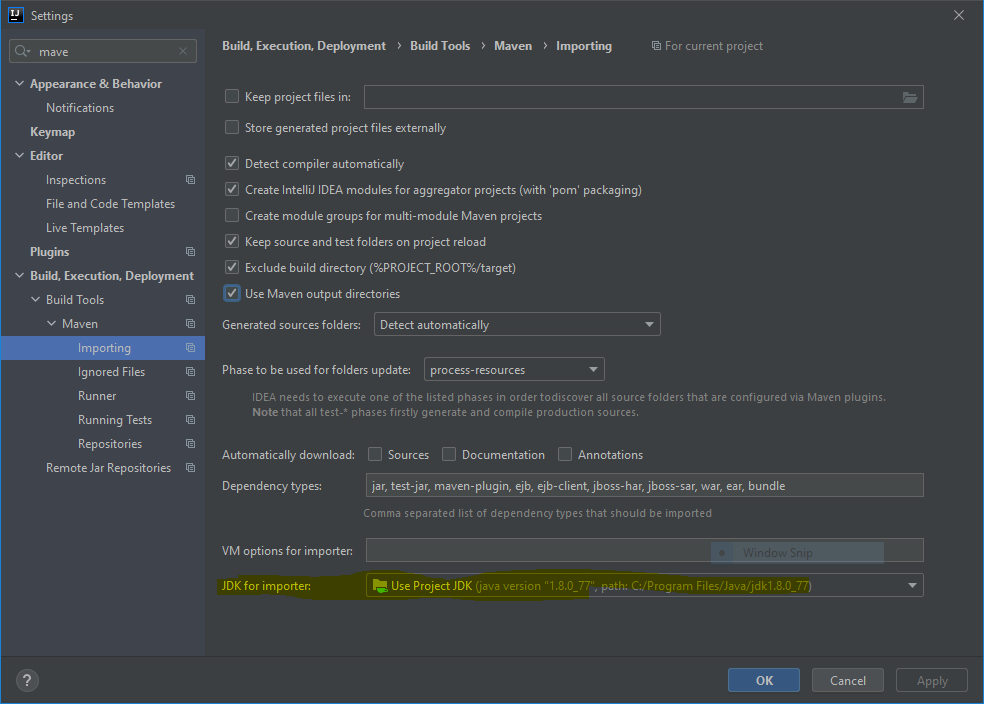Viewport: 984px width, 704px height.
Task: Click the project-level icon next to Plugins
Action: click(x=190, y=252)
